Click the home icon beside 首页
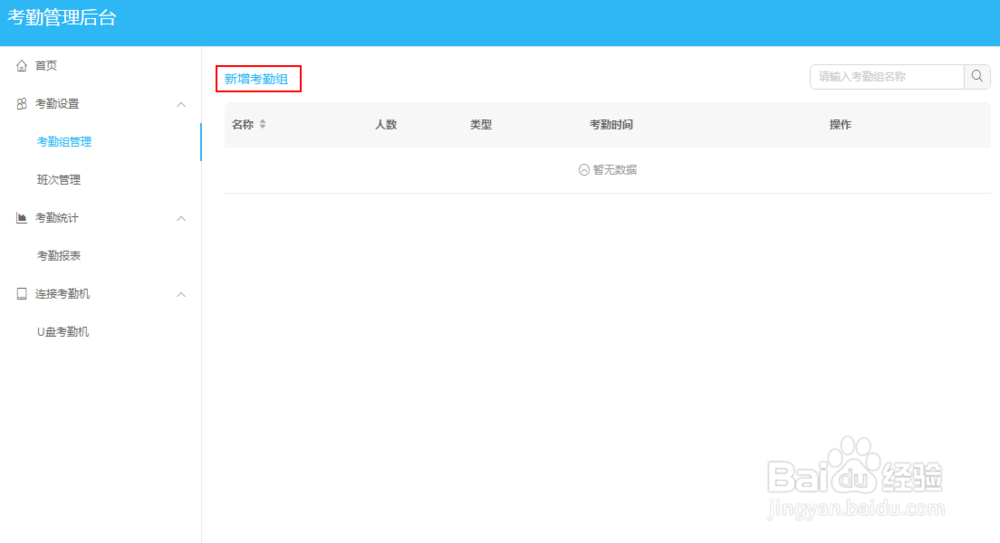This screenshot has width=1000, height=543. [x=22, y=66]
